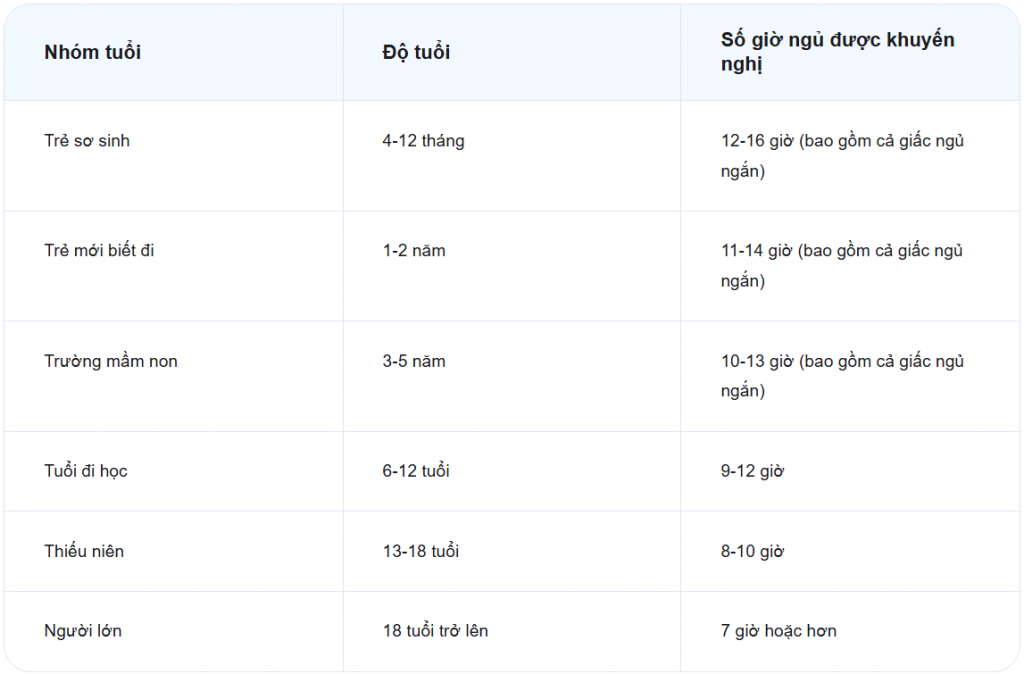1024x674 pixels.
Task: Select the "1-2 năm" age cell
Action: point(414,251)
